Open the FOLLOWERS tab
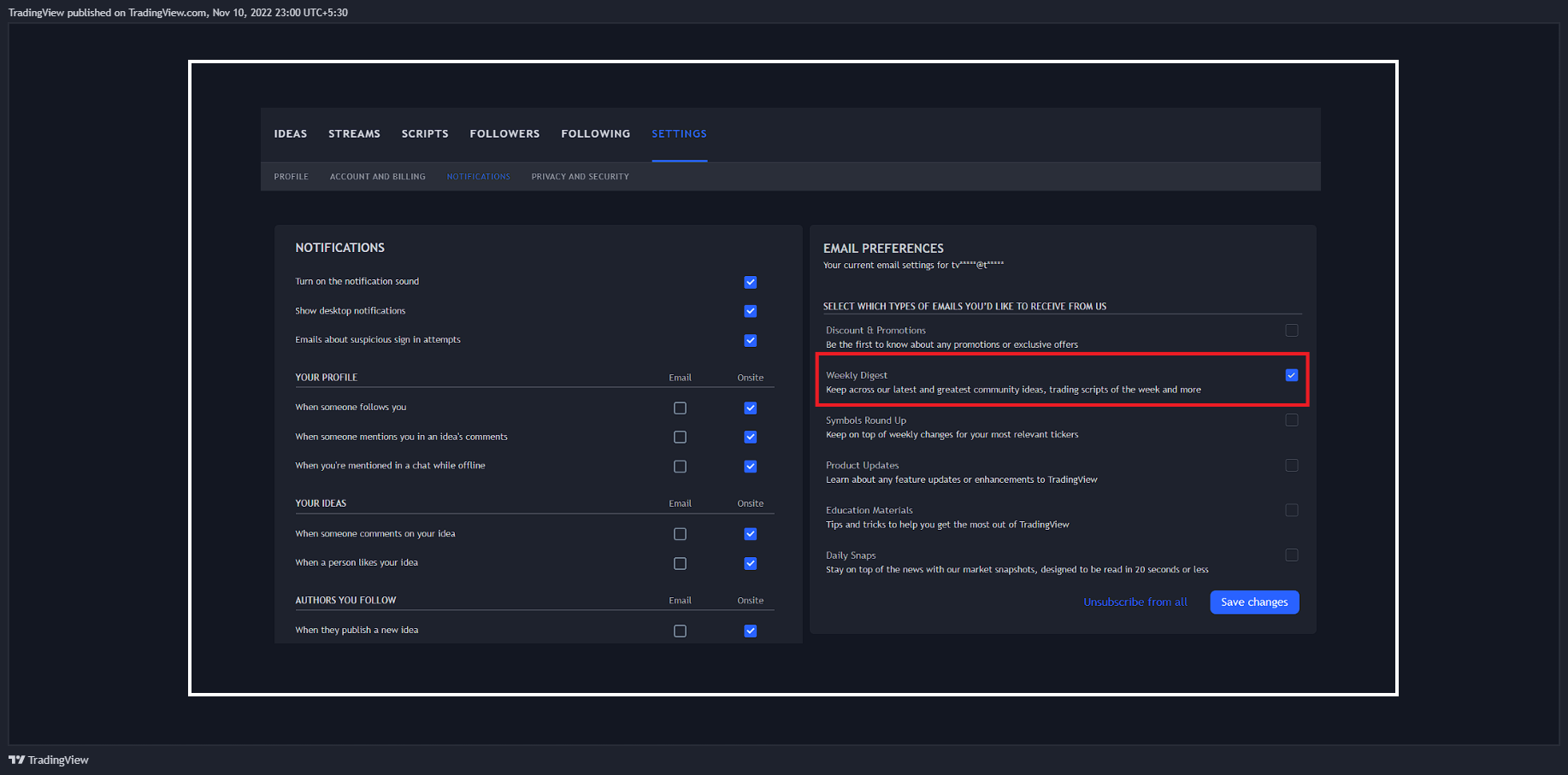This screenshot has height=775, width=1568. 504,134
